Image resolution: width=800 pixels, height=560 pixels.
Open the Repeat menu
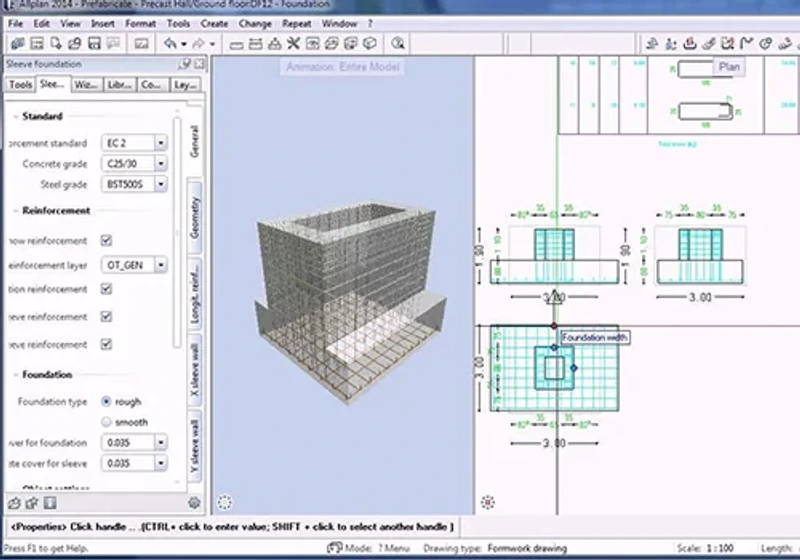coord(296,23)
